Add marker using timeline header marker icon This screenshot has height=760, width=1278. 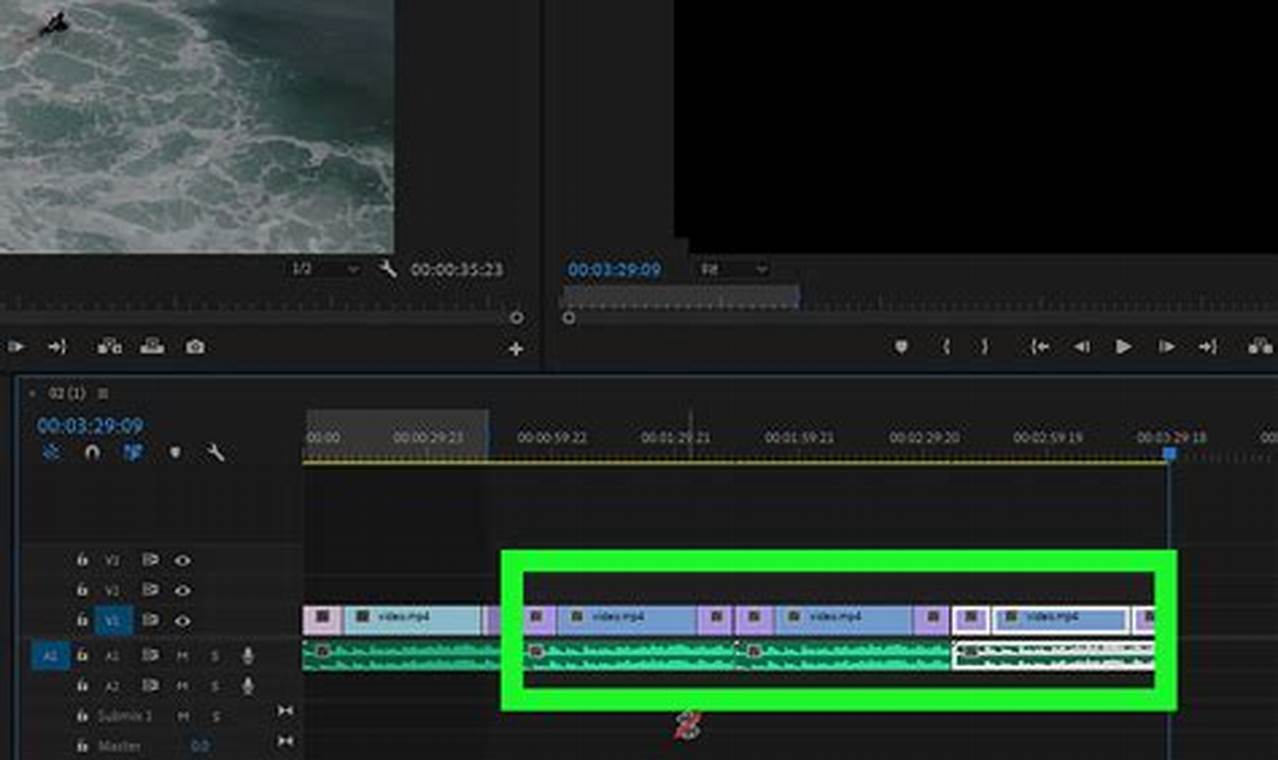(175, 452)
